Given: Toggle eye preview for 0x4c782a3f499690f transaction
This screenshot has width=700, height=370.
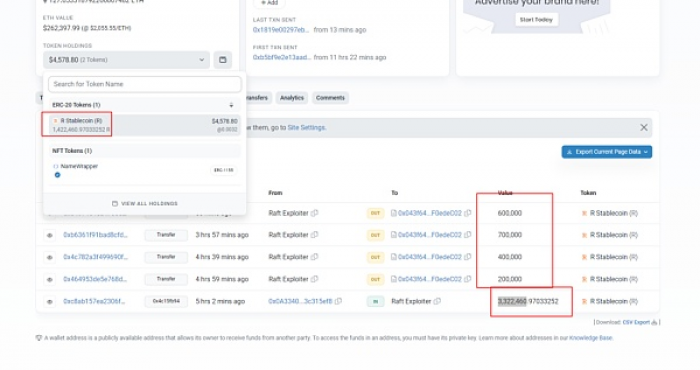Looking at the screenshot, I should [x=50, y=257].
